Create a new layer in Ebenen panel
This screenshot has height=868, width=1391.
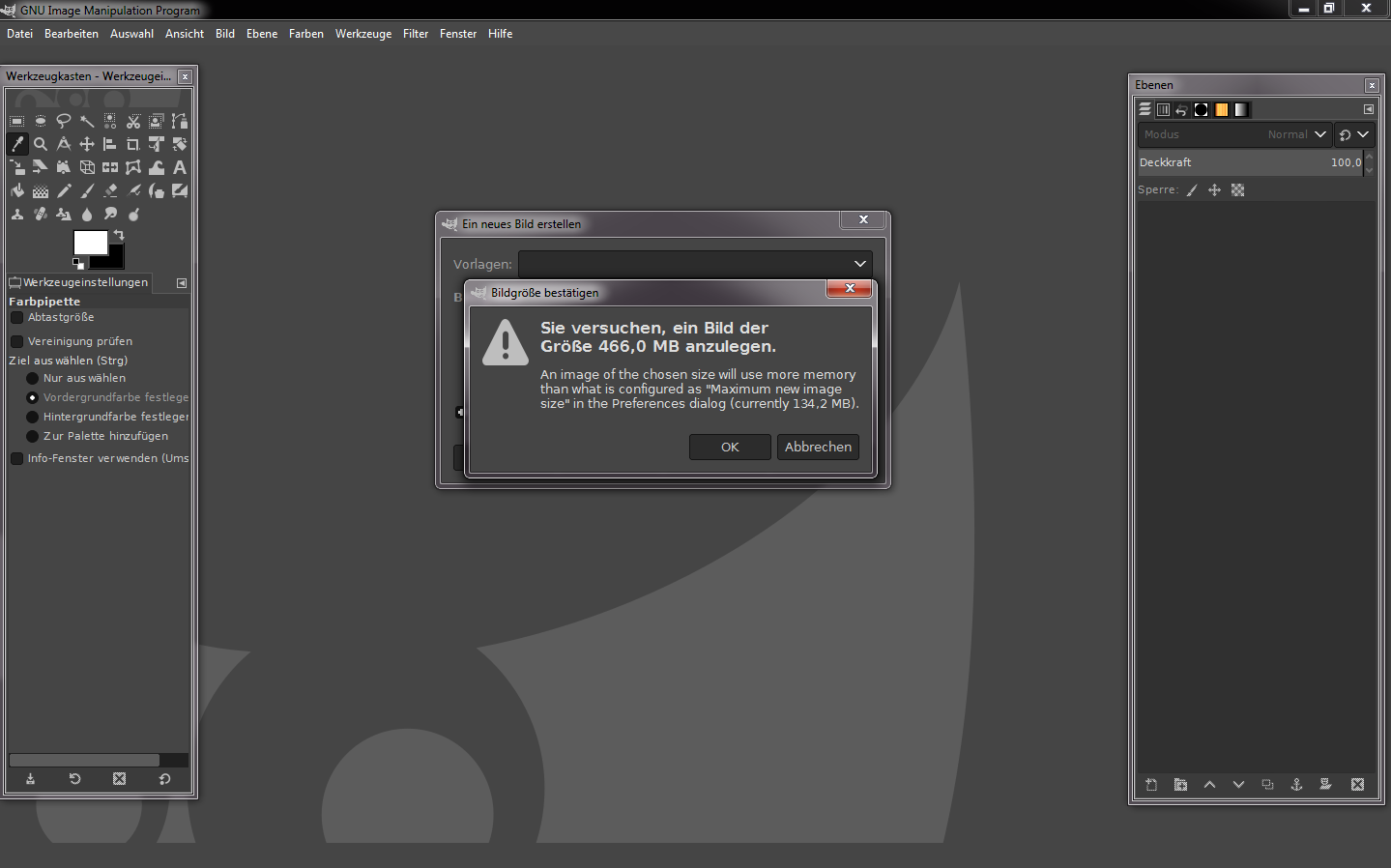pyautogui.click(x=1151, y=785)
